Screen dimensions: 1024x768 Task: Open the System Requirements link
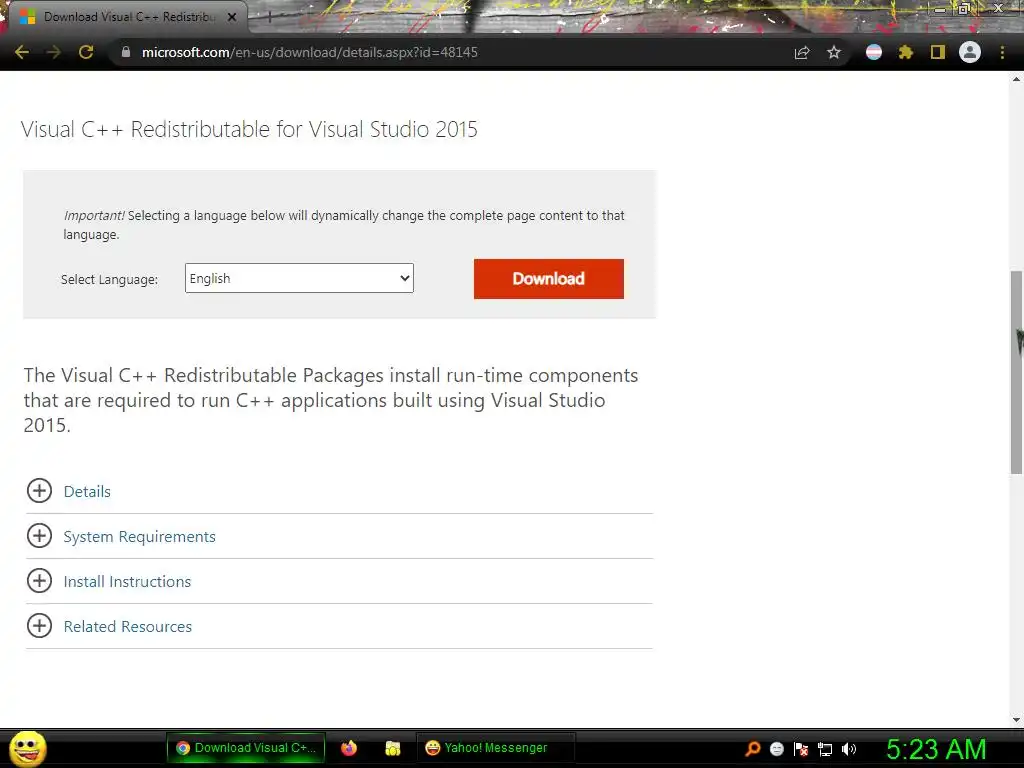(x=139, y=537)
